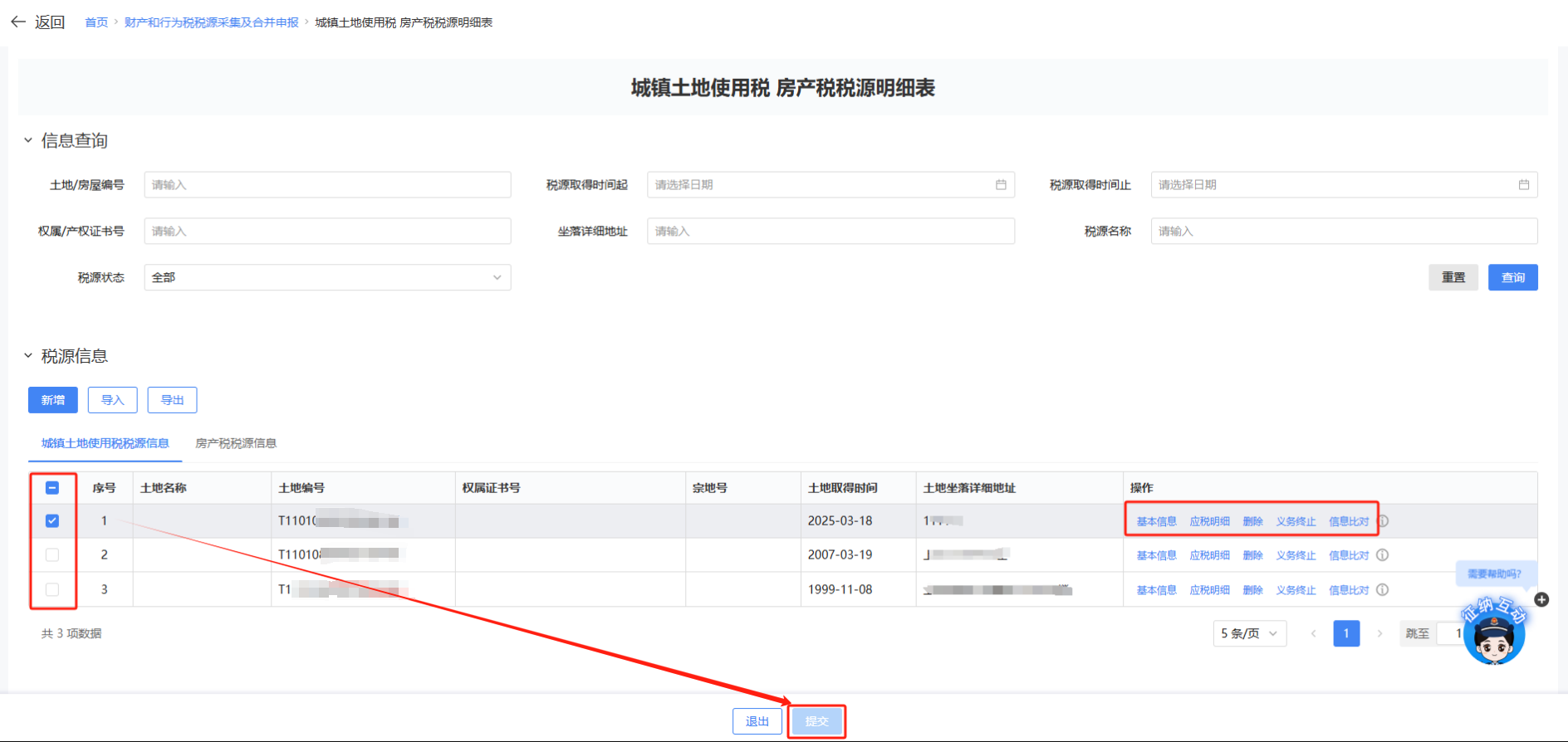The width and height of the screenshot is (1568, 742).
Task: Open 基本信息 for row 2
Action: [x=1157, y=555]
